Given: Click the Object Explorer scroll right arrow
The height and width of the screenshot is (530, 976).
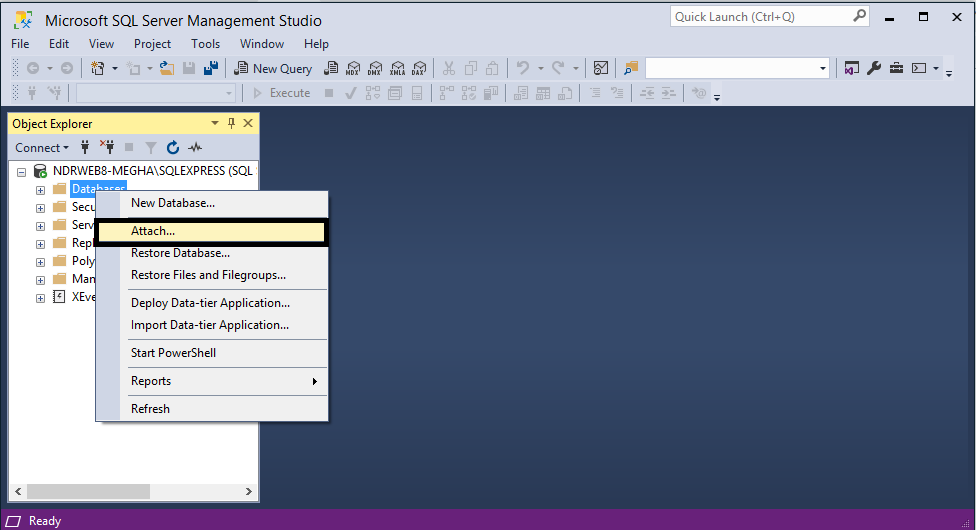Looking at the screenshot, I should [x=248, y=491].
